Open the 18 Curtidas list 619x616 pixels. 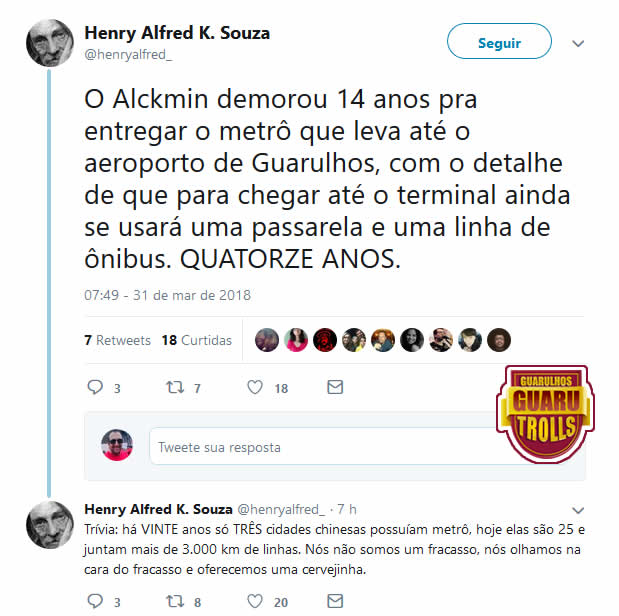(x=197, y=340)
